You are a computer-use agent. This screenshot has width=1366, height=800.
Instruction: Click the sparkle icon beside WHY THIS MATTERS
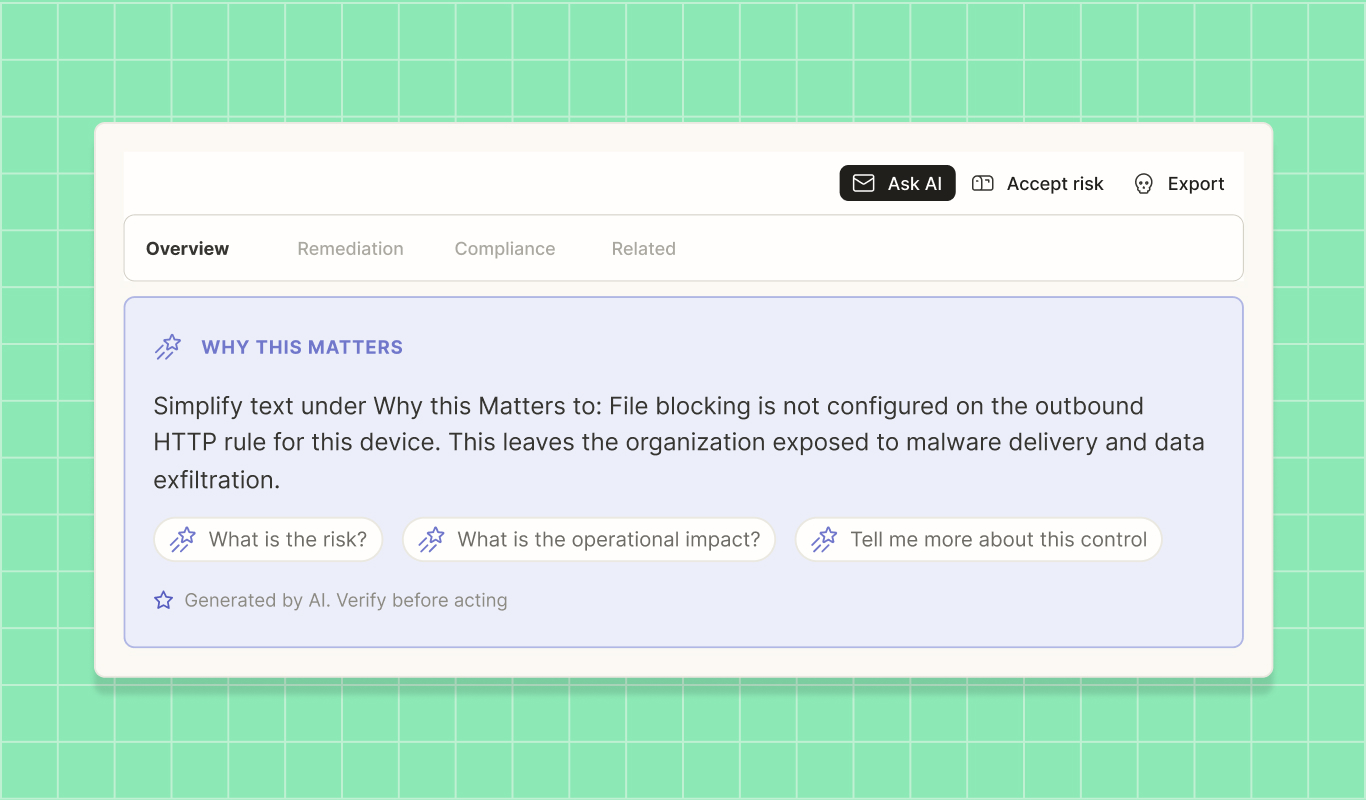(x=167, y=347)
